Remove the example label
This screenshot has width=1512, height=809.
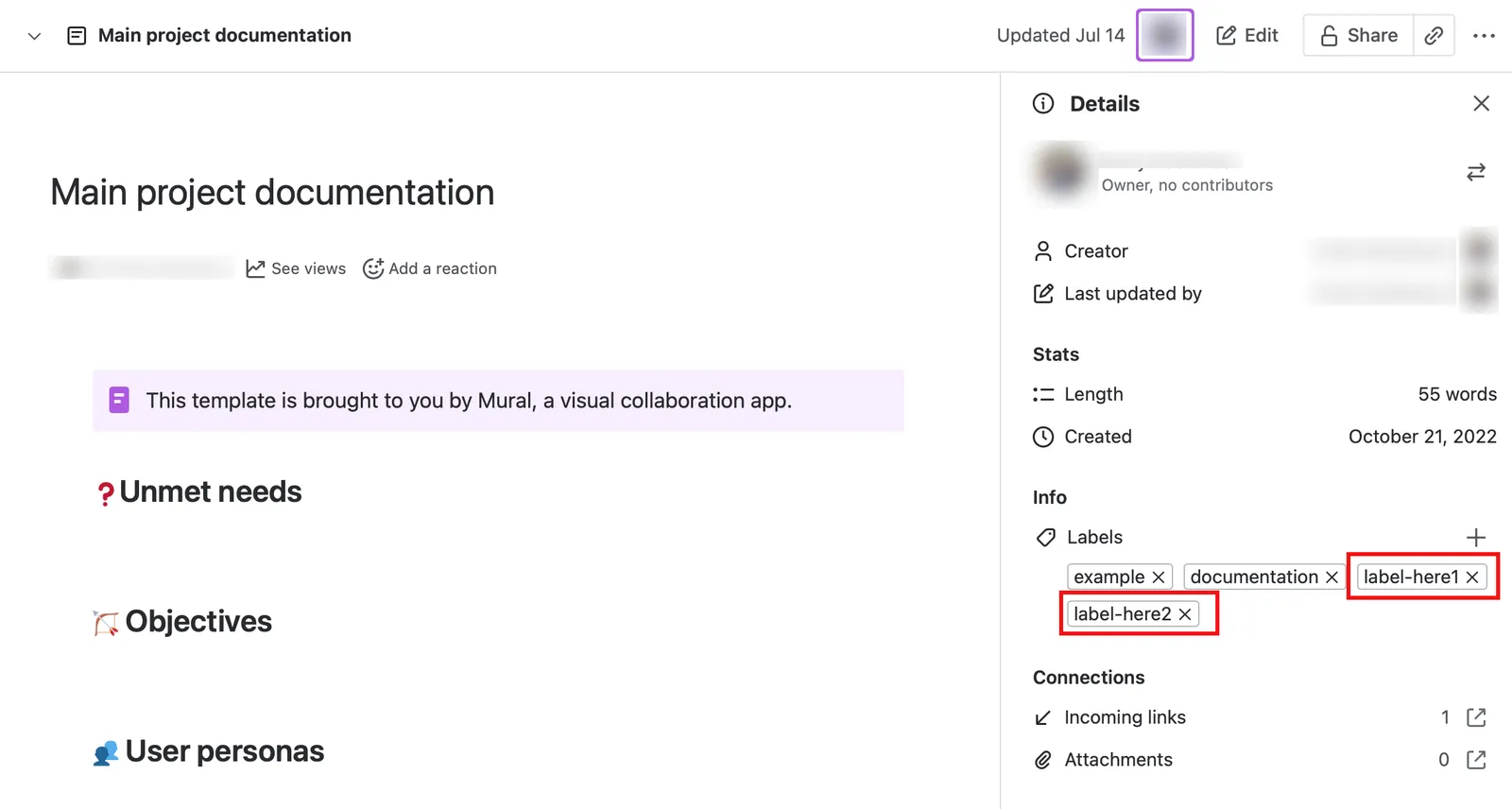[1158, 577]
